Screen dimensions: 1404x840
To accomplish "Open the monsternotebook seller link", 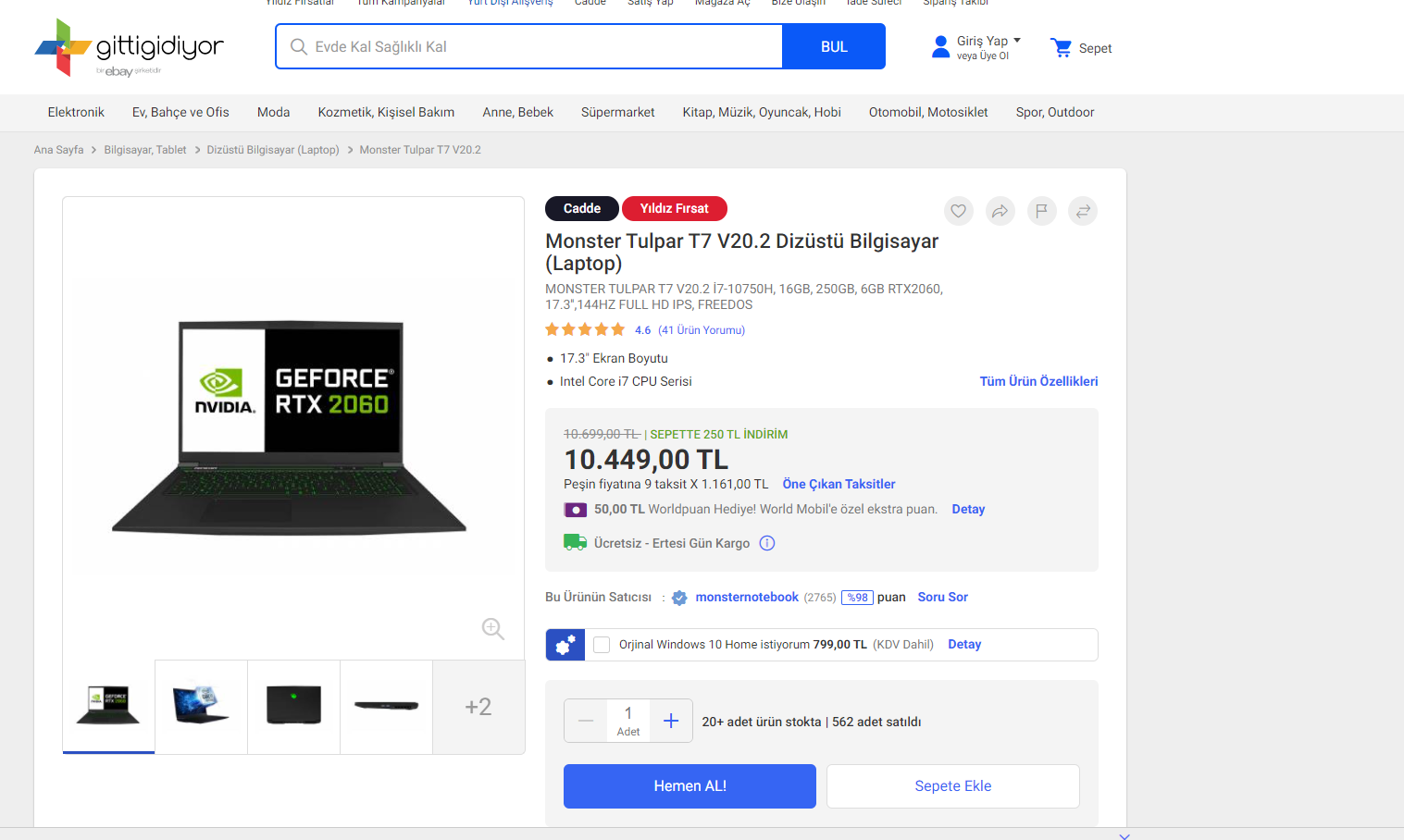I will point(747,597).
